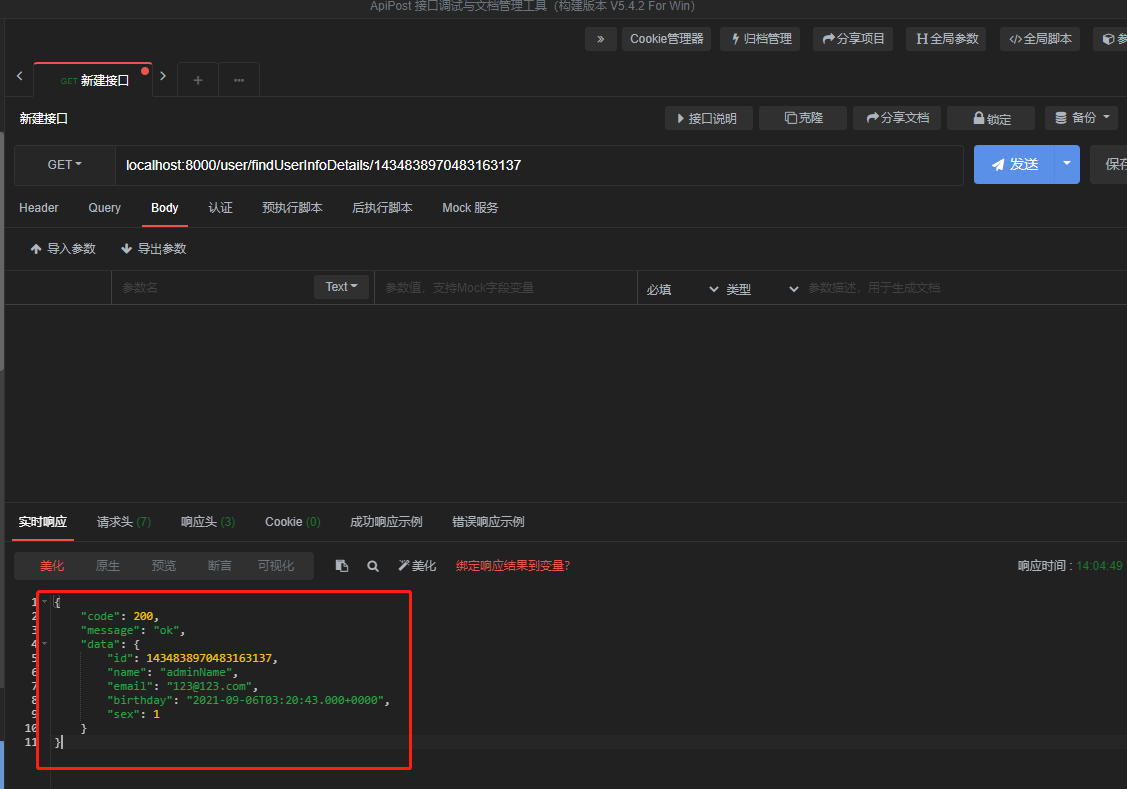The width and height of the screenshot is (1127, 789).
Task: Click the 参数名 parameter name field
Action: pyautogui.click(x=212, y=287)
